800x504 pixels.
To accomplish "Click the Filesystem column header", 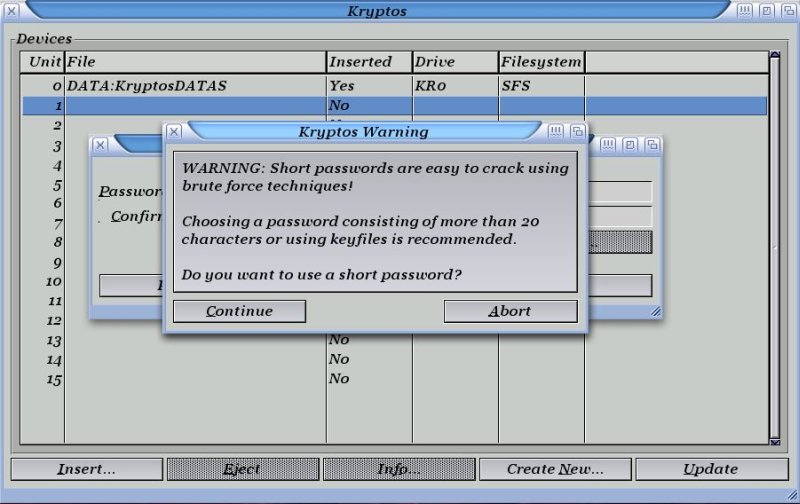I will (x=542, y=62).
